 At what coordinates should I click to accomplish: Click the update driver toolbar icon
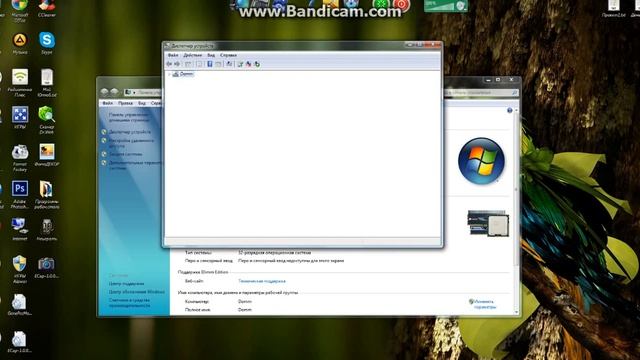pos(240,64)
